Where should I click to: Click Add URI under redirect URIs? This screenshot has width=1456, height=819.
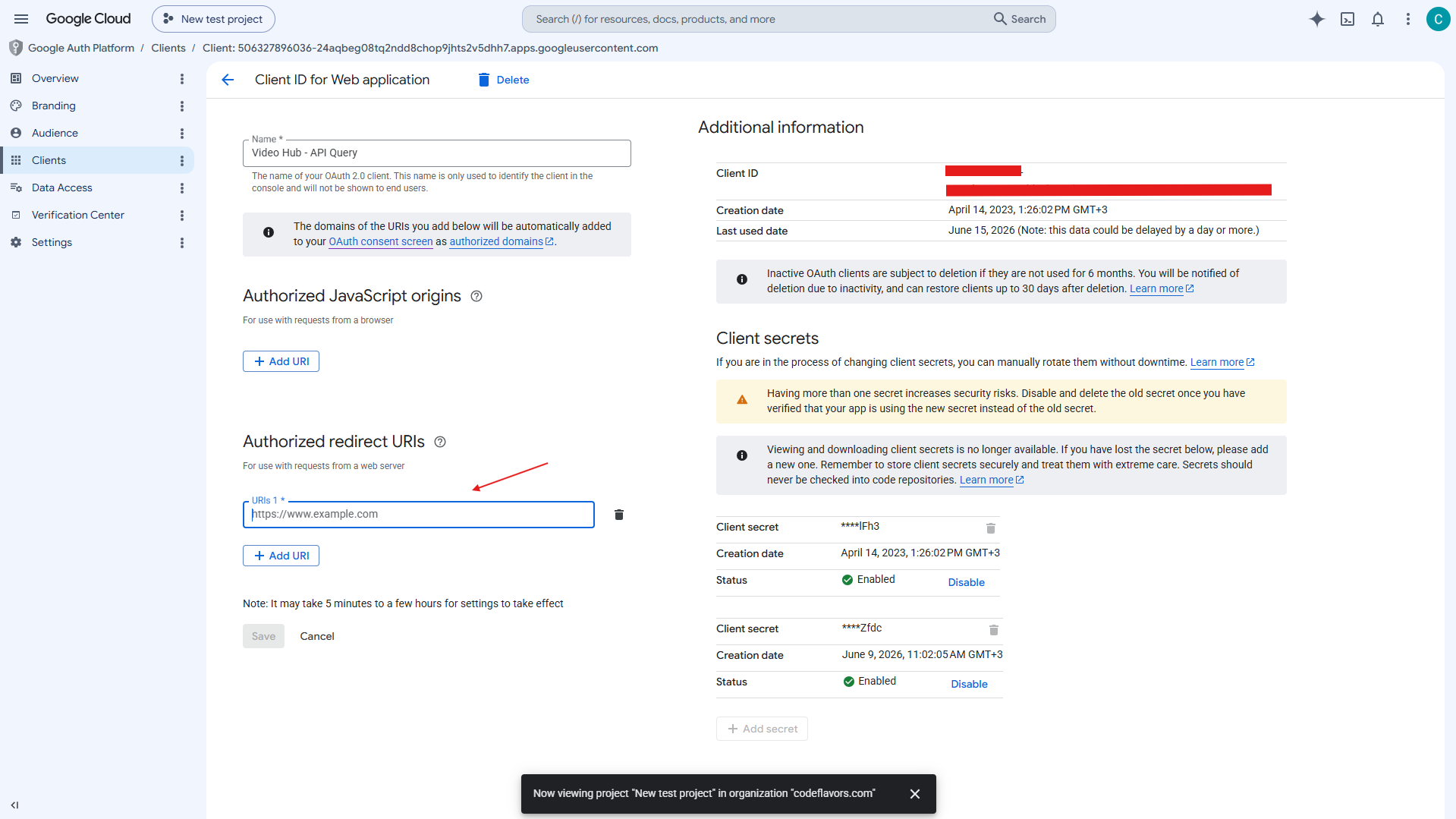[281, 556]
